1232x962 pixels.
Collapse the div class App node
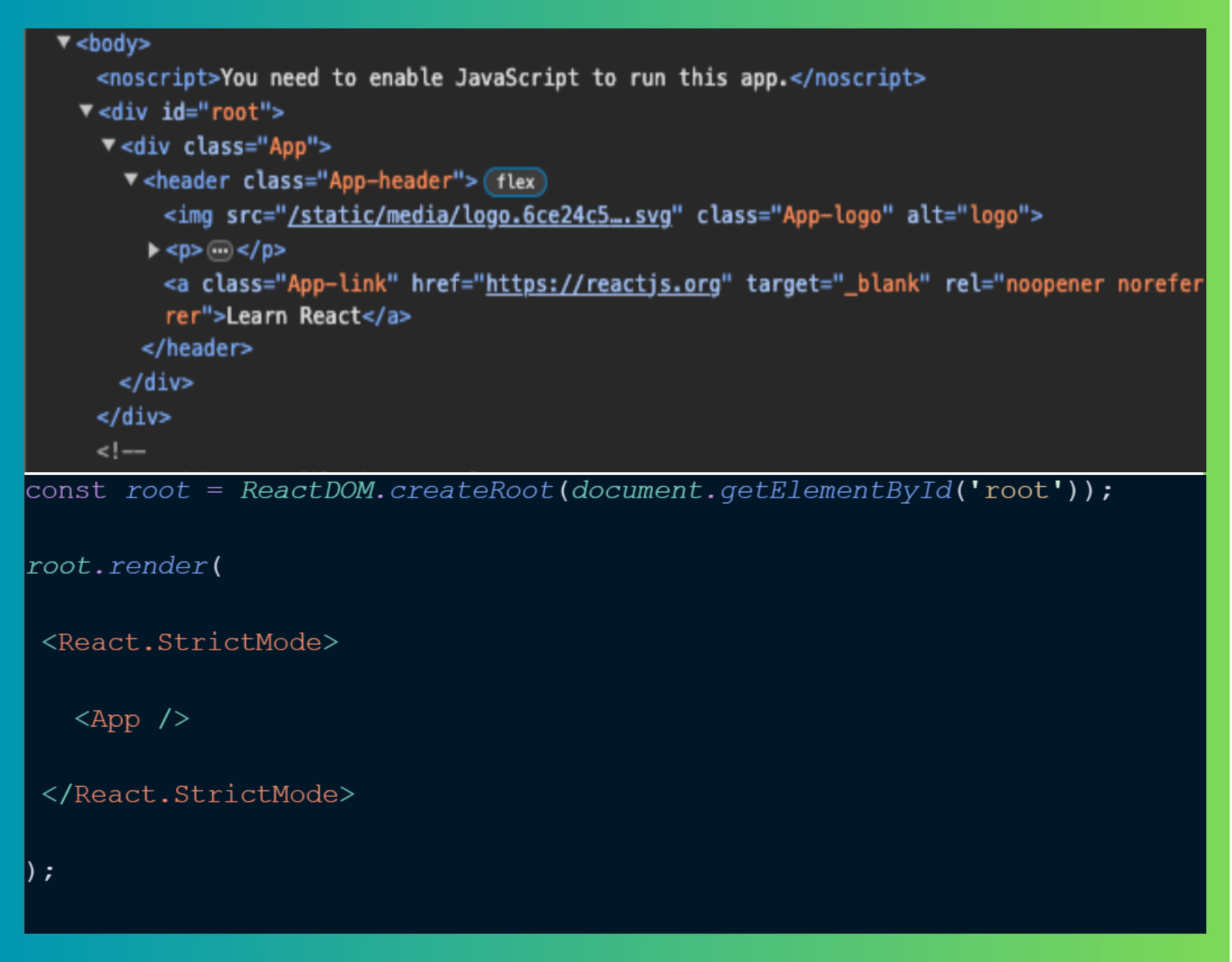click(108, 146)
